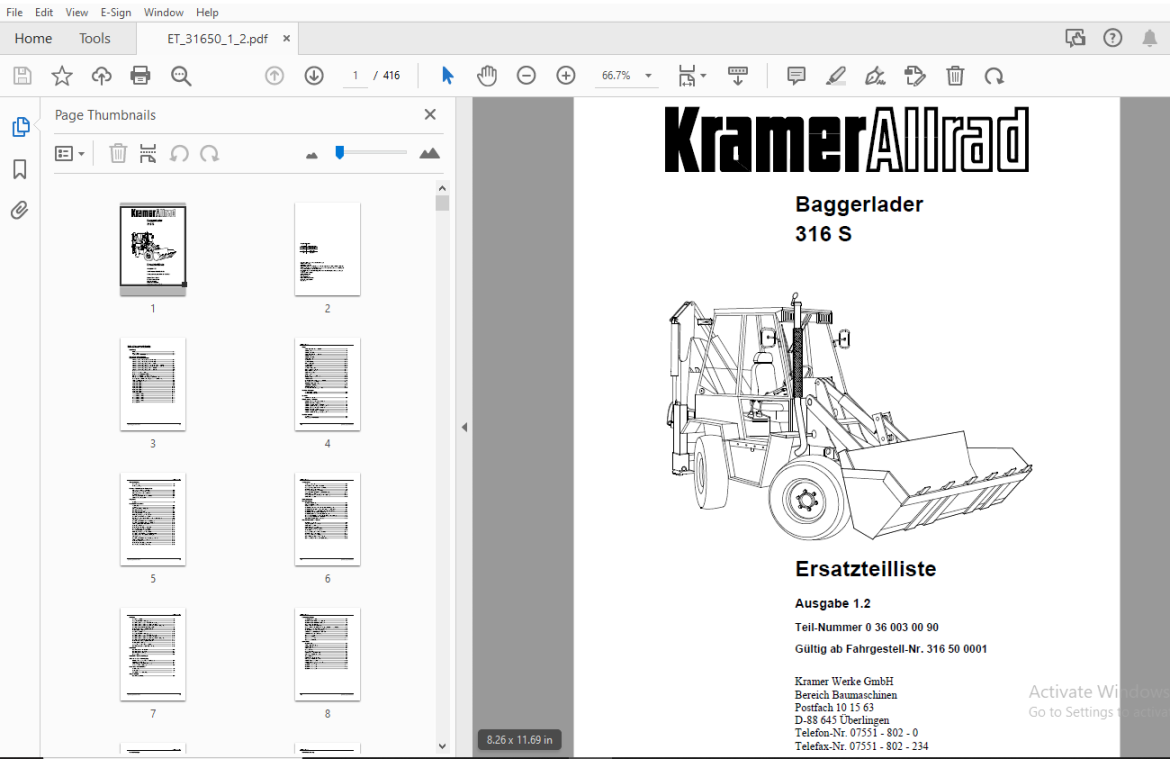Select page 1 thumbnail

coord(153,249)
